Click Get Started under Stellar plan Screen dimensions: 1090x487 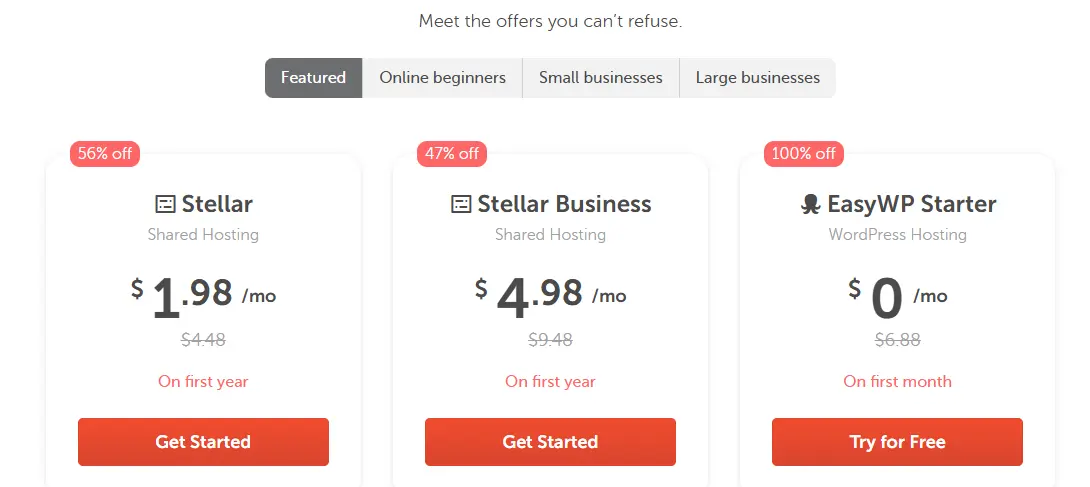point(203,442)
